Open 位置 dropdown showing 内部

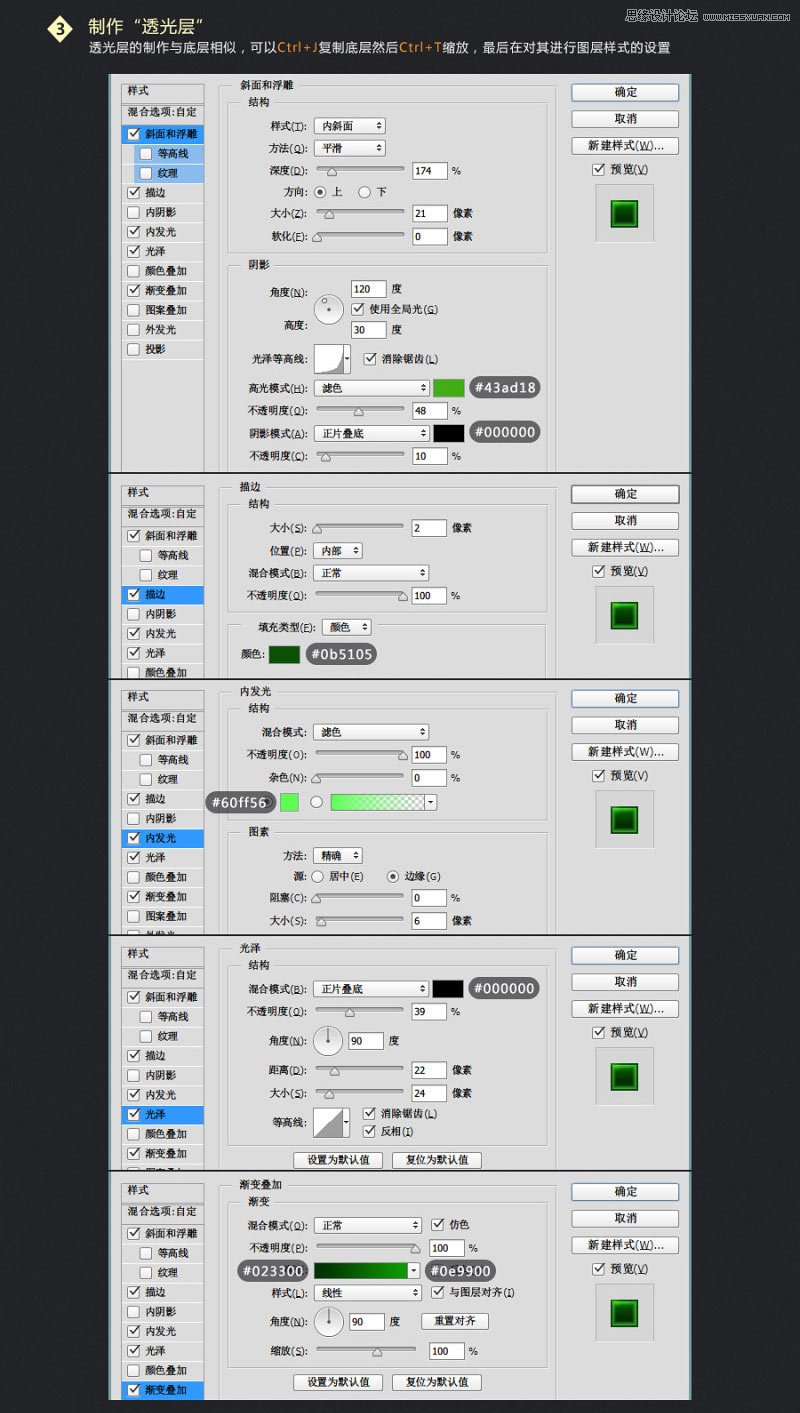(338, 551)
